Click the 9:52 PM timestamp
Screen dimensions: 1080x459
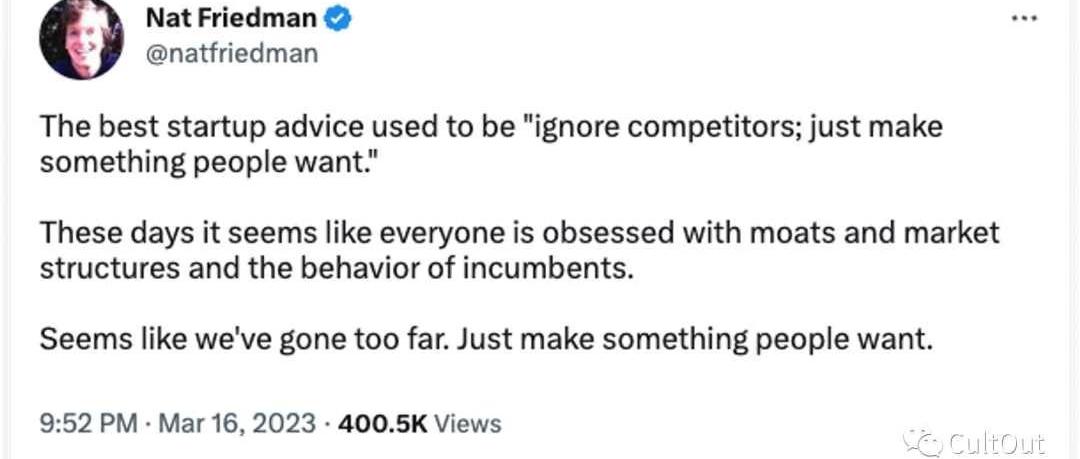click(x=88, y=423)
